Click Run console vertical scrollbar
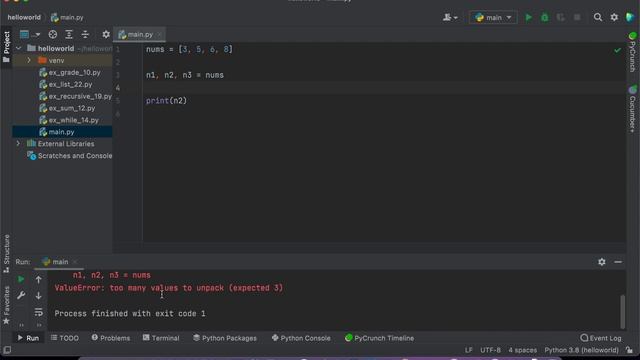 click(622, 312)
